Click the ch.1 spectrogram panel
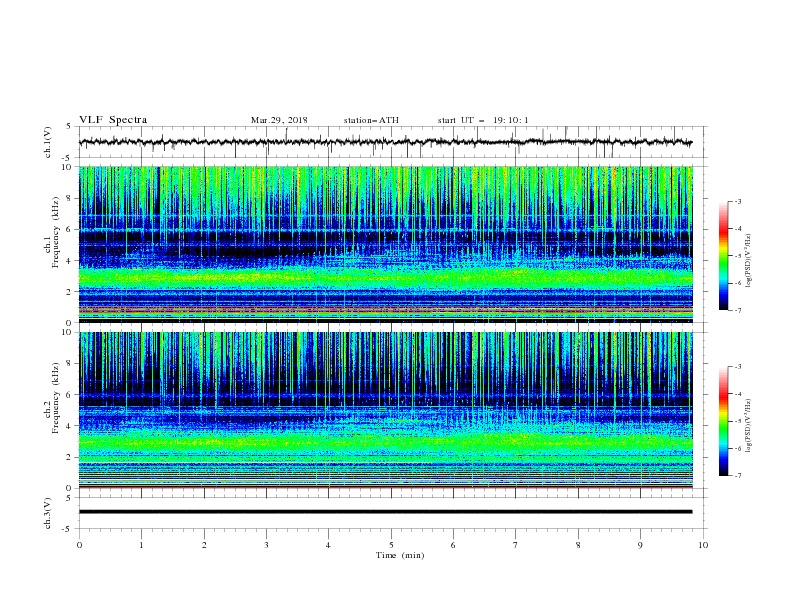This screenshot has width=792, height=612. pos(386,244)
